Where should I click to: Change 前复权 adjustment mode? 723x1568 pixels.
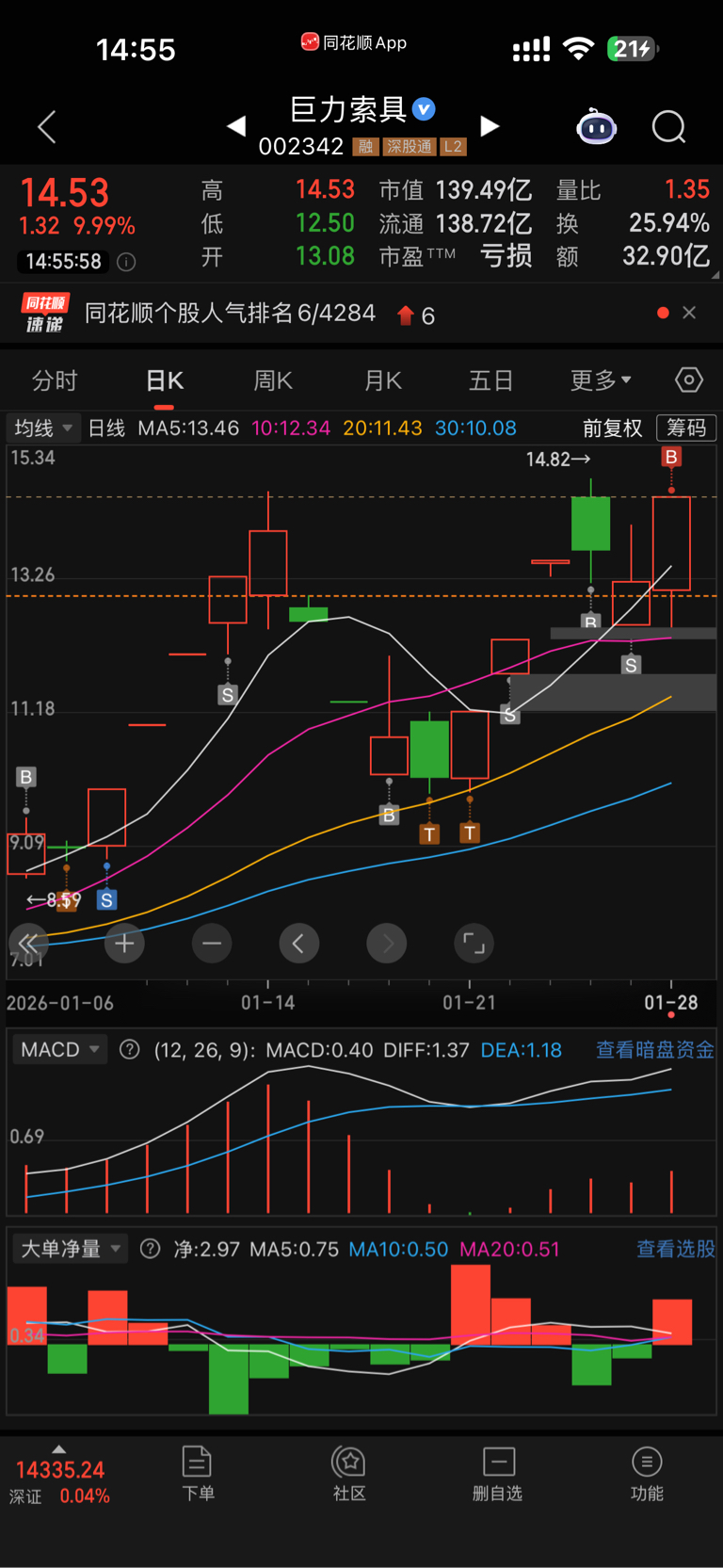(x=612, y=428)
